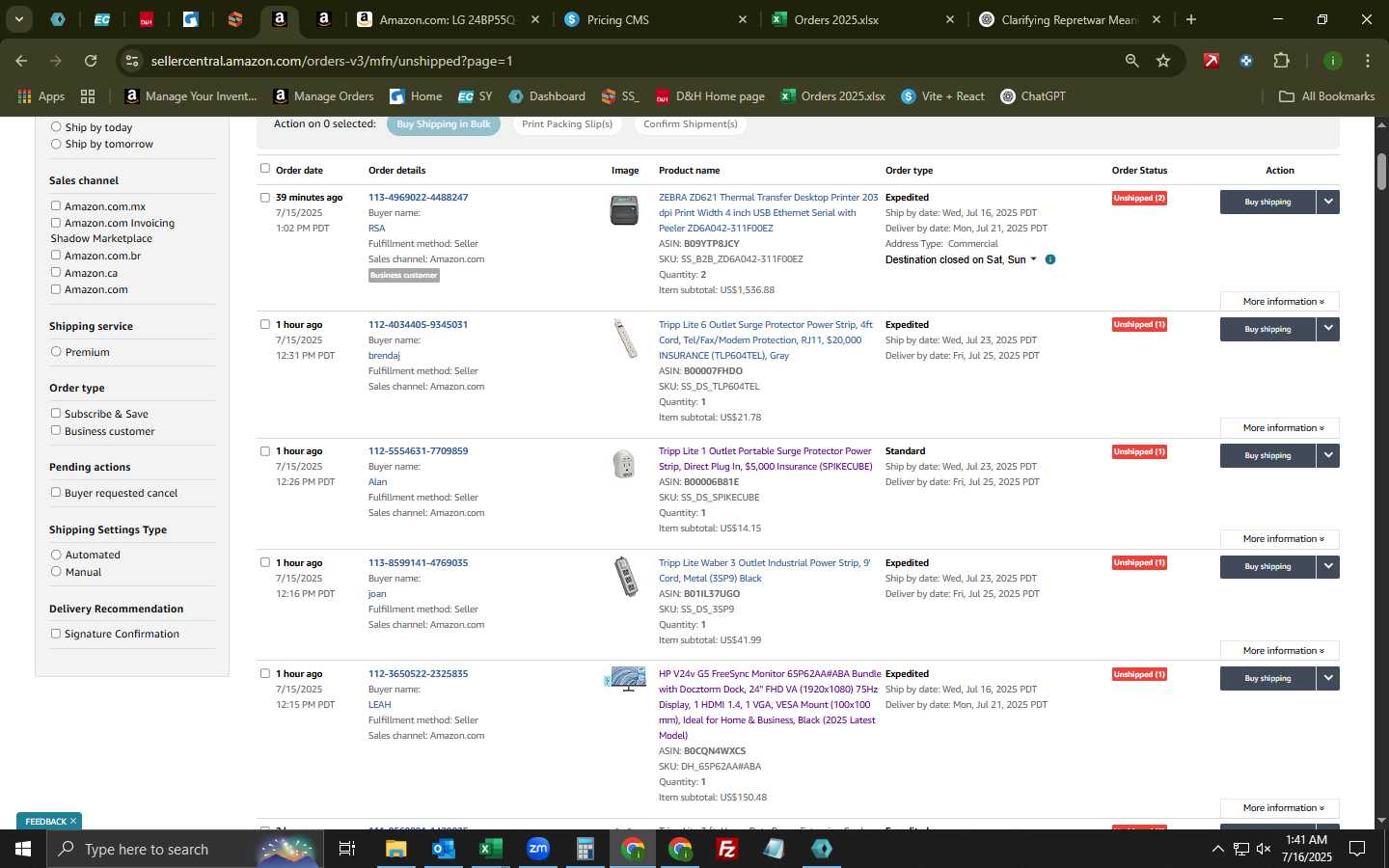Open Buy shipping dropdown for ZEBRA order
Image resolution: width=1389 pixels, height=868 pixels.
click(1328, 202)
